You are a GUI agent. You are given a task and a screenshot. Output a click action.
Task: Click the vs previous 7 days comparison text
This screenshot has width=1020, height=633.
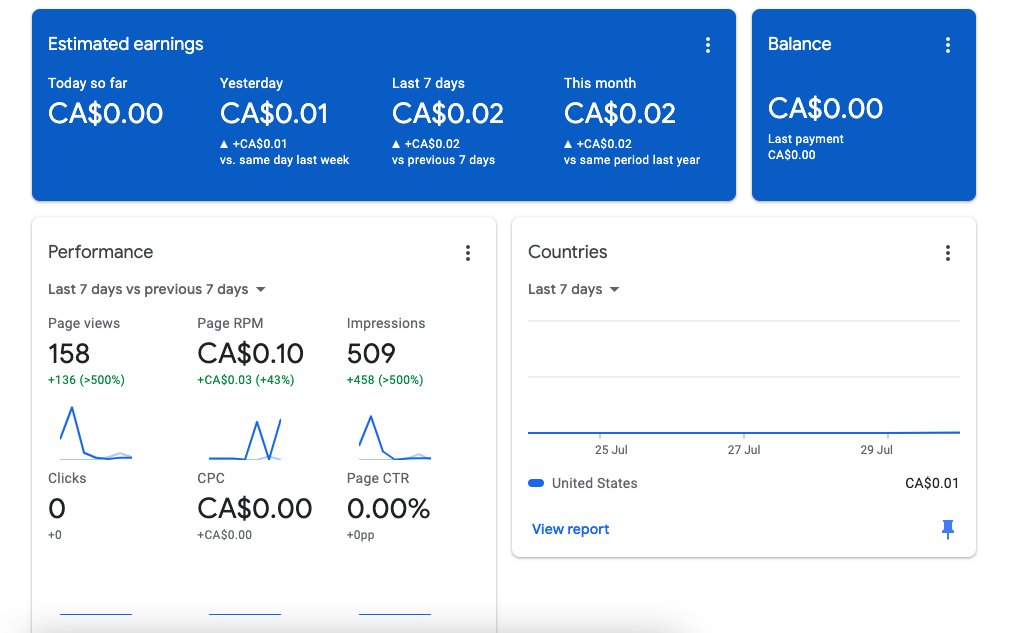(x=443, y=160)
